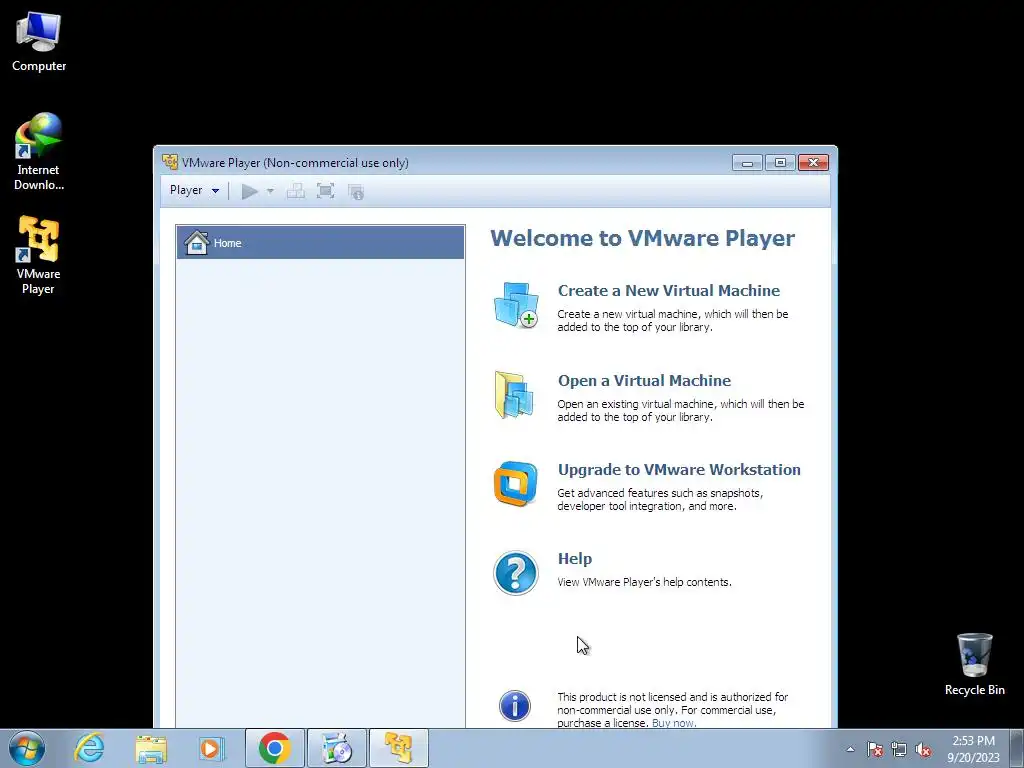
Task: Click the VMware Player taskbar button
Action: [x=398, y=748]
